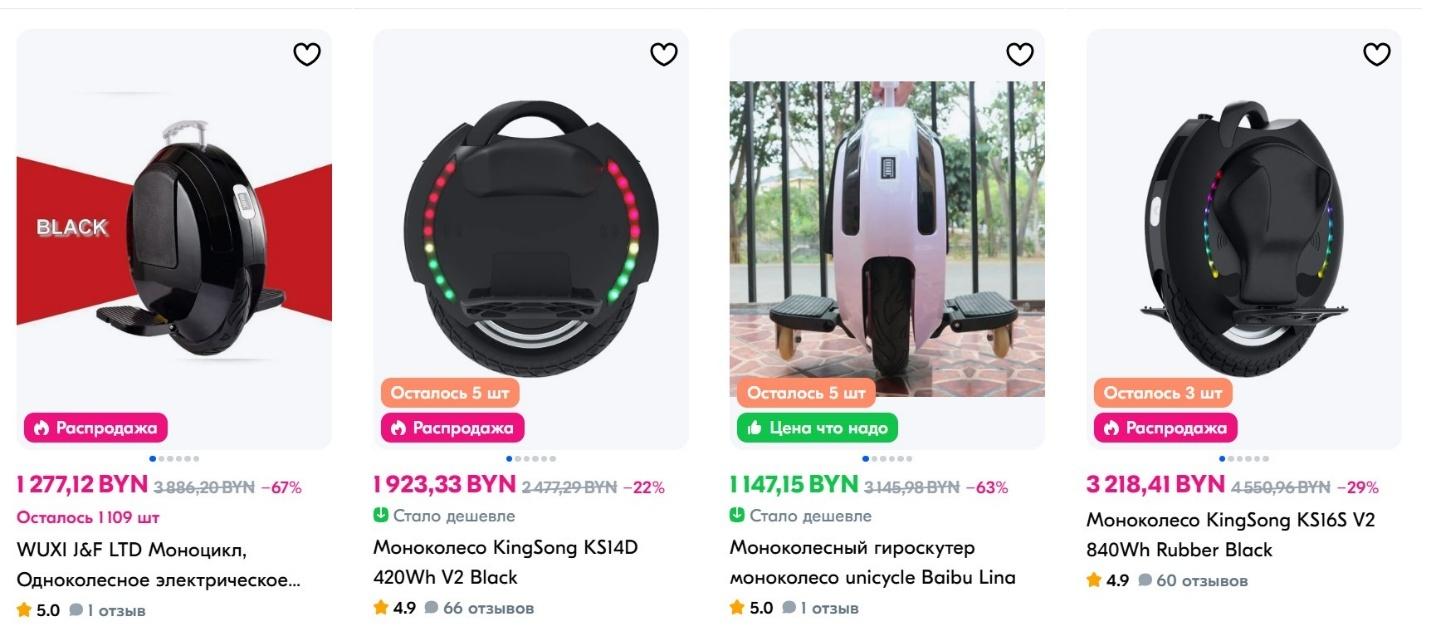Click image carousel dots under KS16S photo
The image size is (1431, 636).
(1244, 459)
